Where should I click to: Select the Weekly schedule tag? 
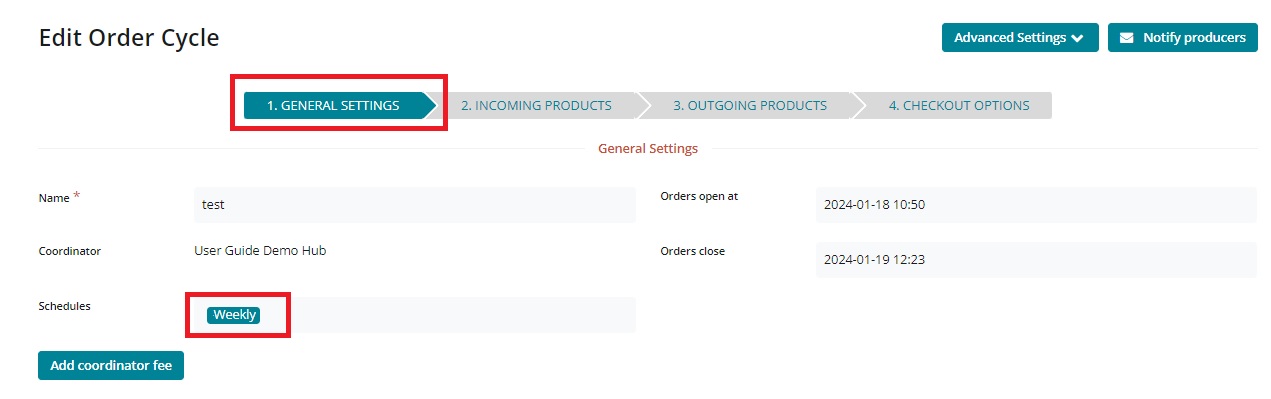(x=234, y=315)
